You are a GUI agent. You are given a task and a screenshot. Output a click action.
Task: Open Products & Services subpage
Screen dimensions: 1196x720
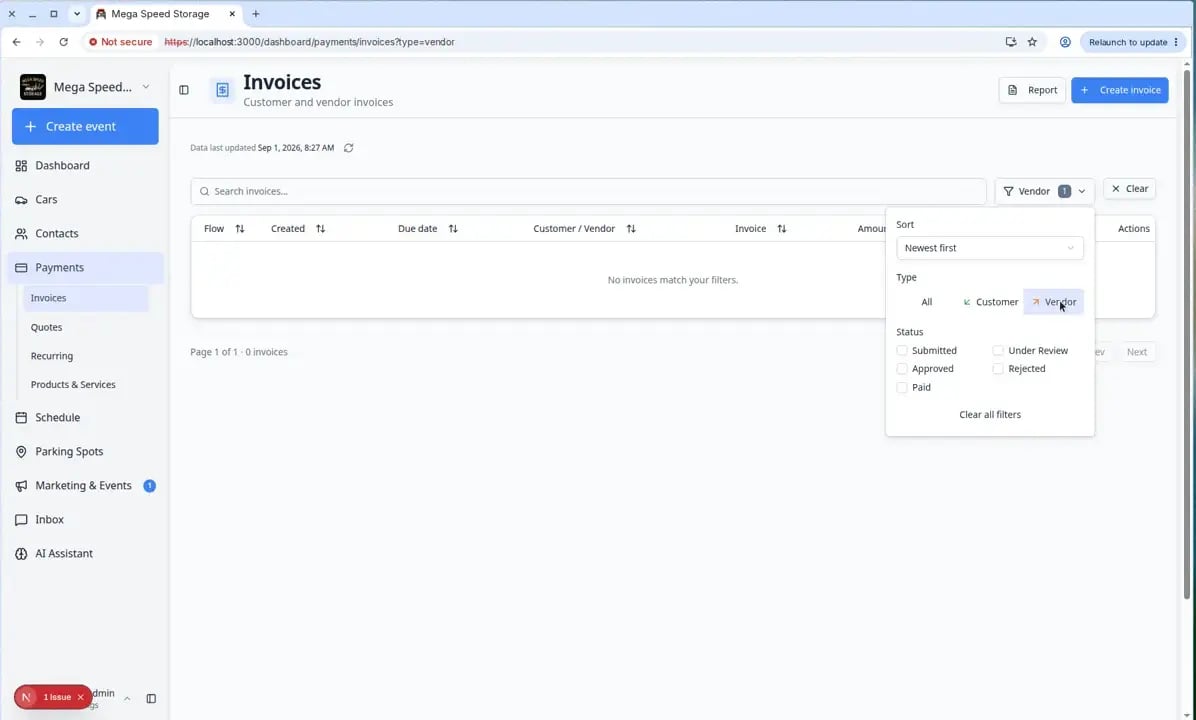click(x=73, y=384)
